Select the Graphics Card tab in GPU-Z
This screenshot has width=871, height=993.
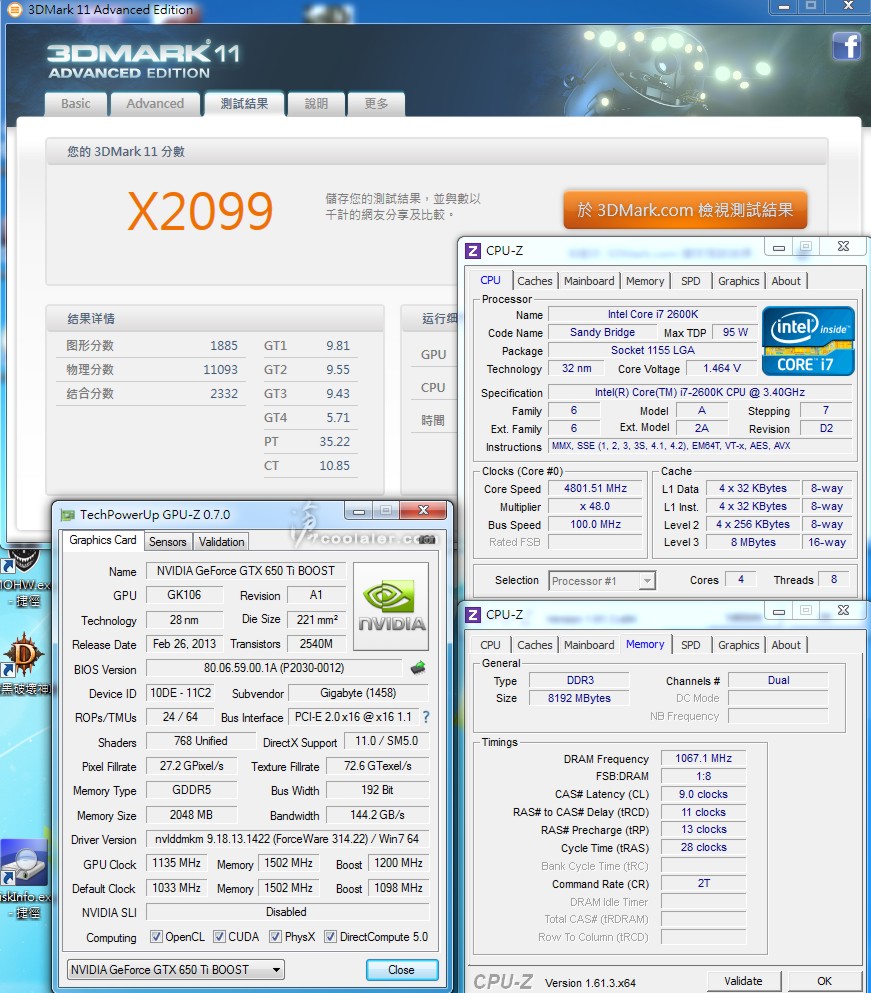tap(103, 540)
